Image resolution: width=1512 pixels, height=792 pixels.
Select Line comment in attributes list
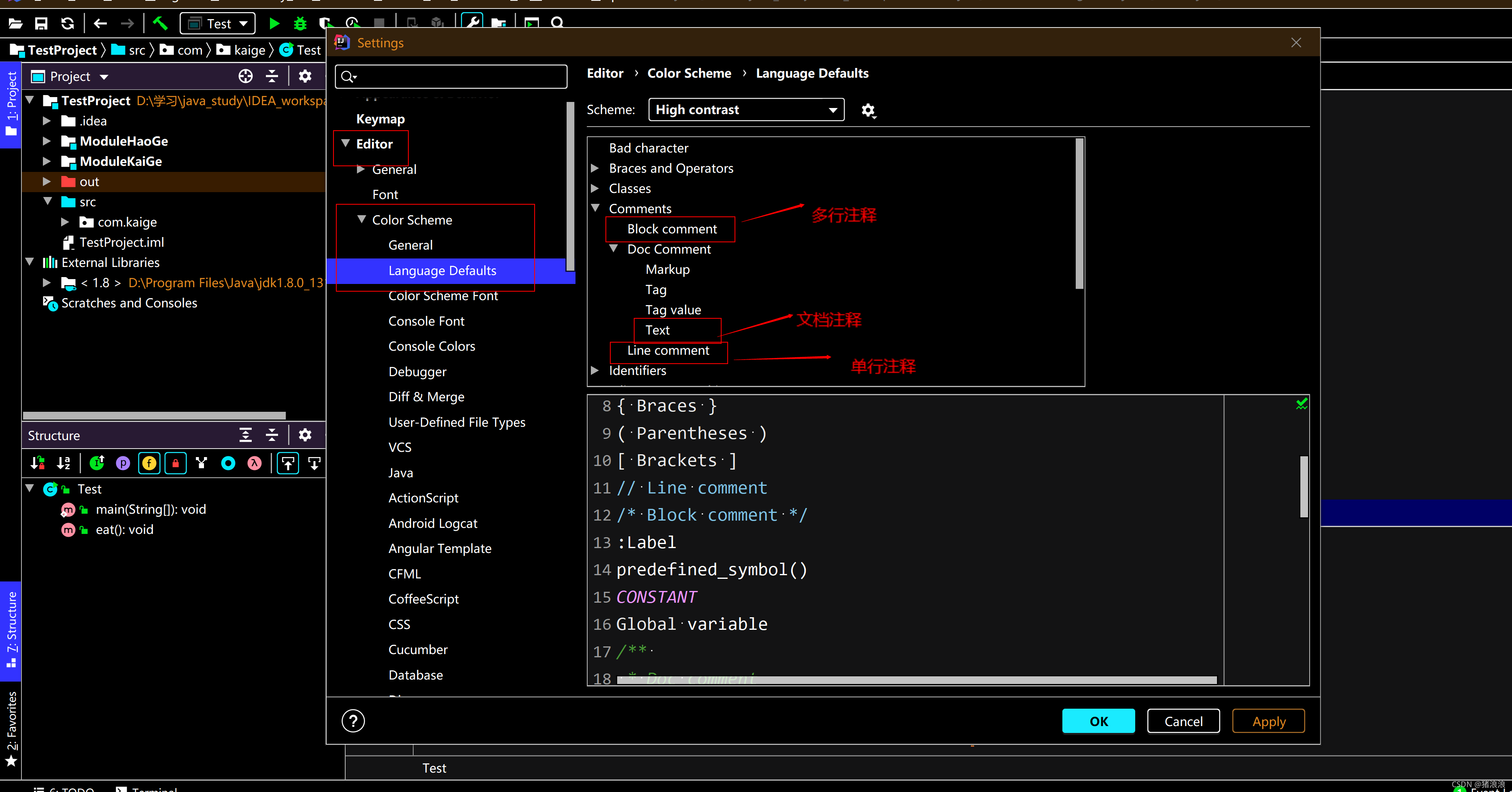[668, 350]
